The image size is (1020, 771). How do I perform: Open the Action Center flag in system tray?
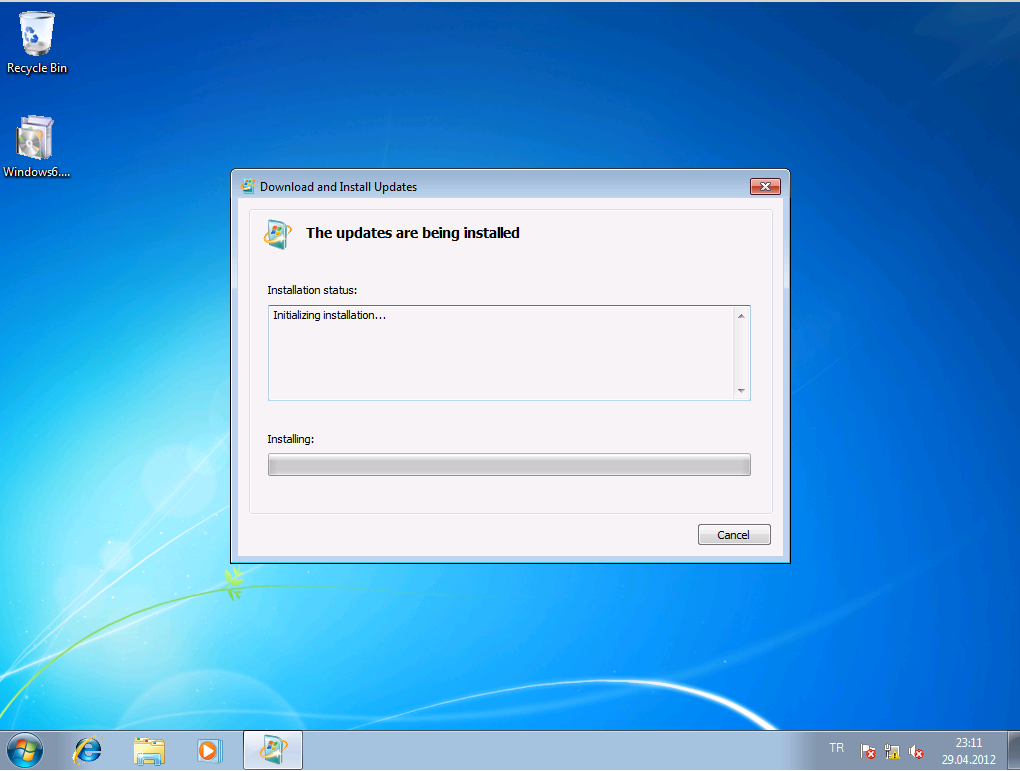coord(866,750)
